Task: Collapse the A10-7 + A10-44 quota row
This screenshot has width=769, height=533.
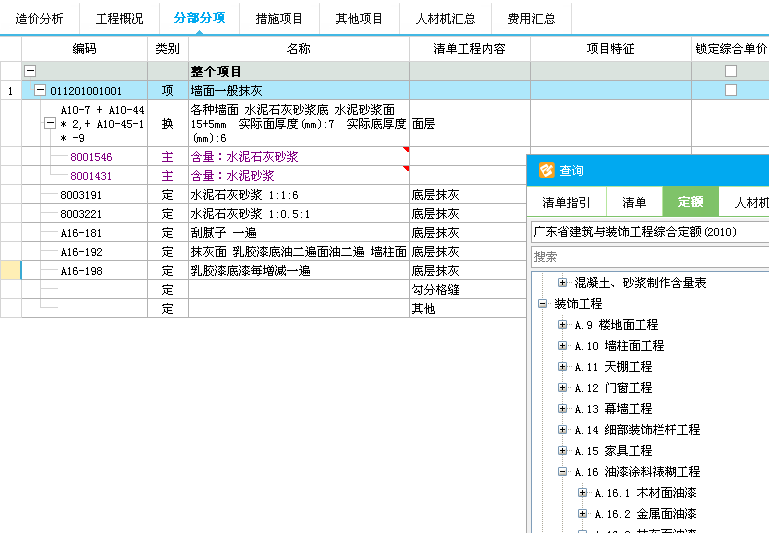Action: tap(50, 123)
